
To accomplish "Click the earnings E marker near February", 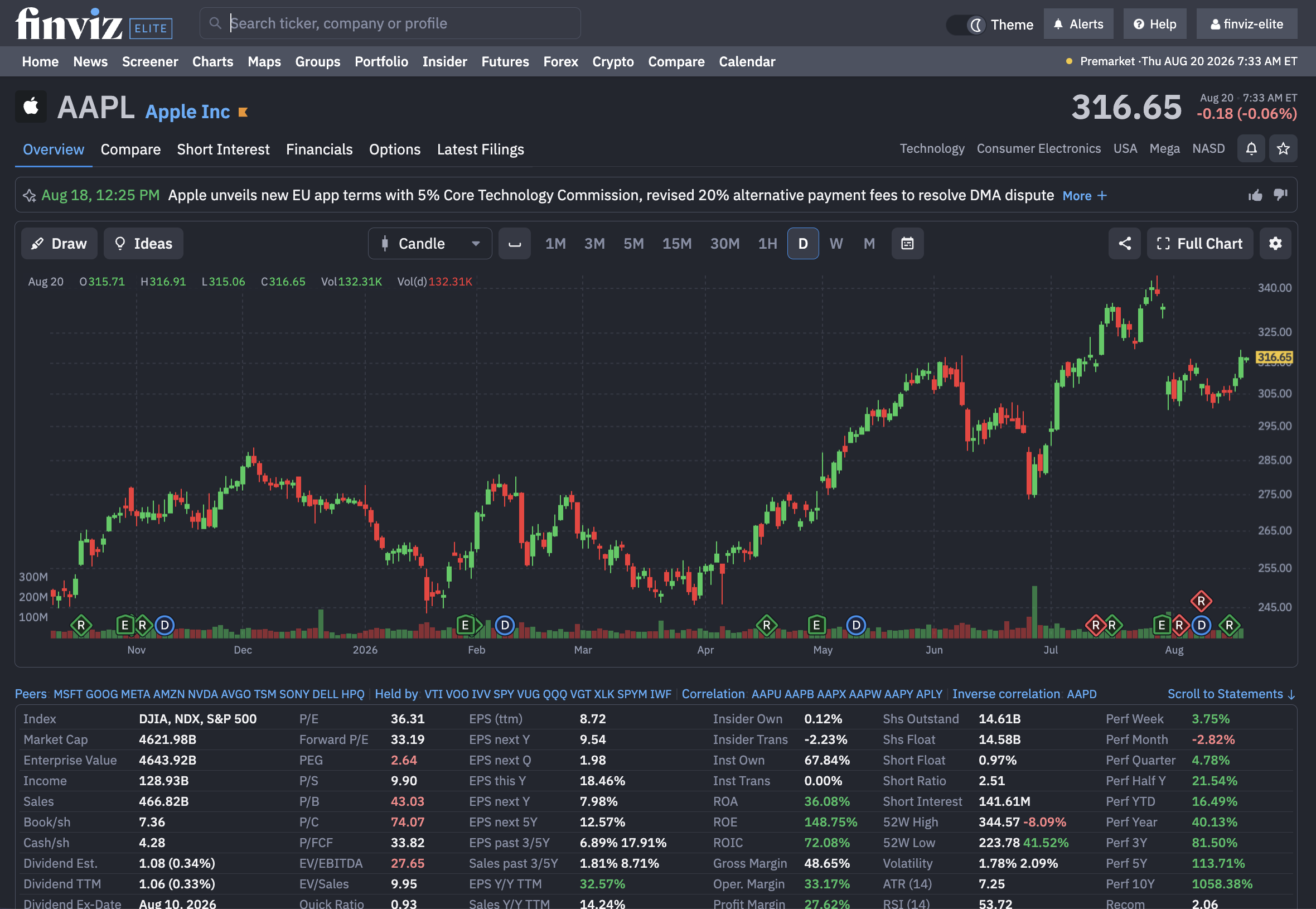I will 465,625.
